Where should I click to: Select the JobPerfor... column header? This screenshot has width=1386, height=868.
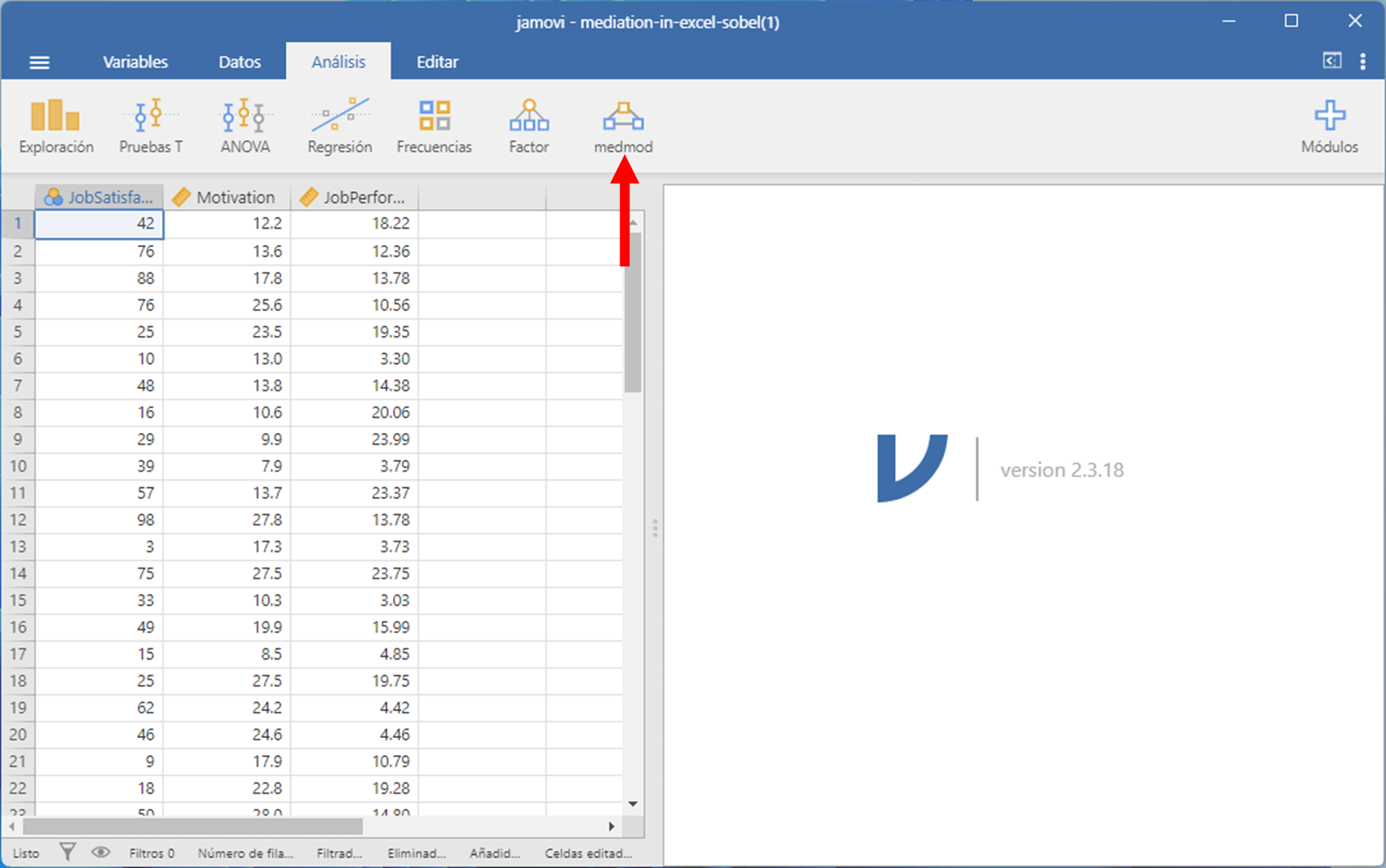coord(354,197)
